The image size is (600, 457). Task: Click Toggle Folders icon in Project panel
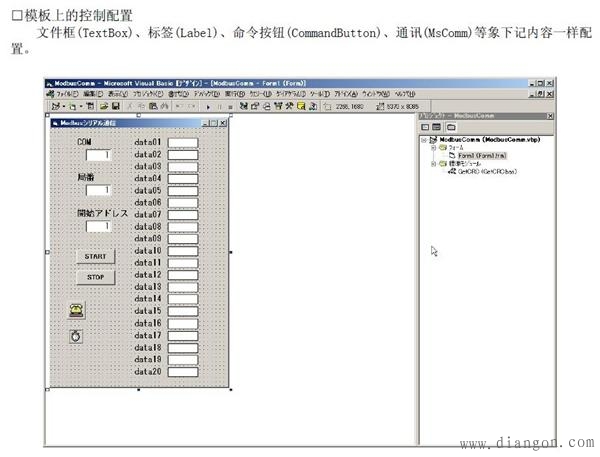[x=451, y=127]
